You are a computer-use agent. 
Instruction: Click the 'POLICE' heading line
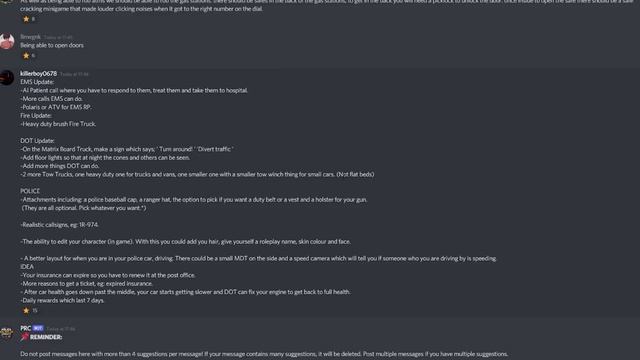click(30, 191)
